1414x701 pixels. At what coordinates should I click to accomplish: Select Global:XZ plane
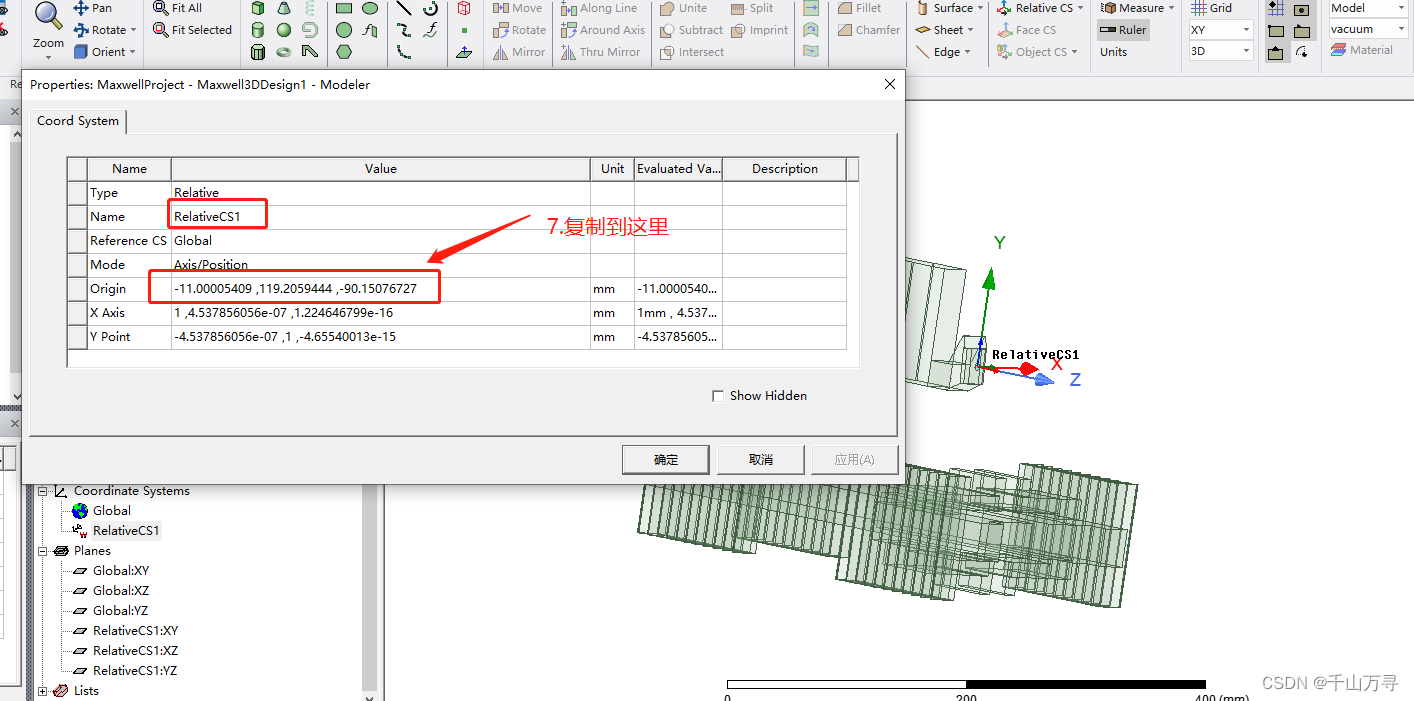tap(120, 591)
